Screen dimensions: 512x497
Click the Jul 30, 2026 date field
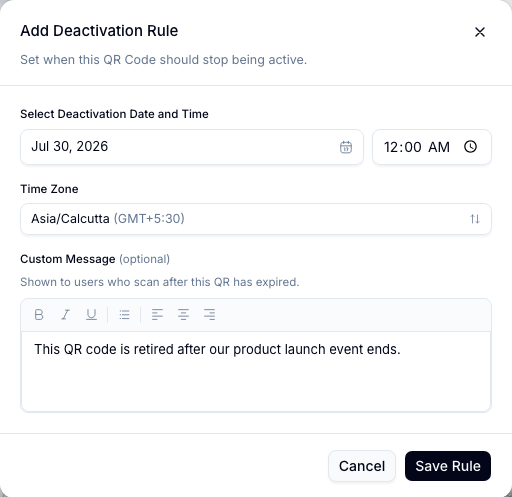click(x=192, y=147)
